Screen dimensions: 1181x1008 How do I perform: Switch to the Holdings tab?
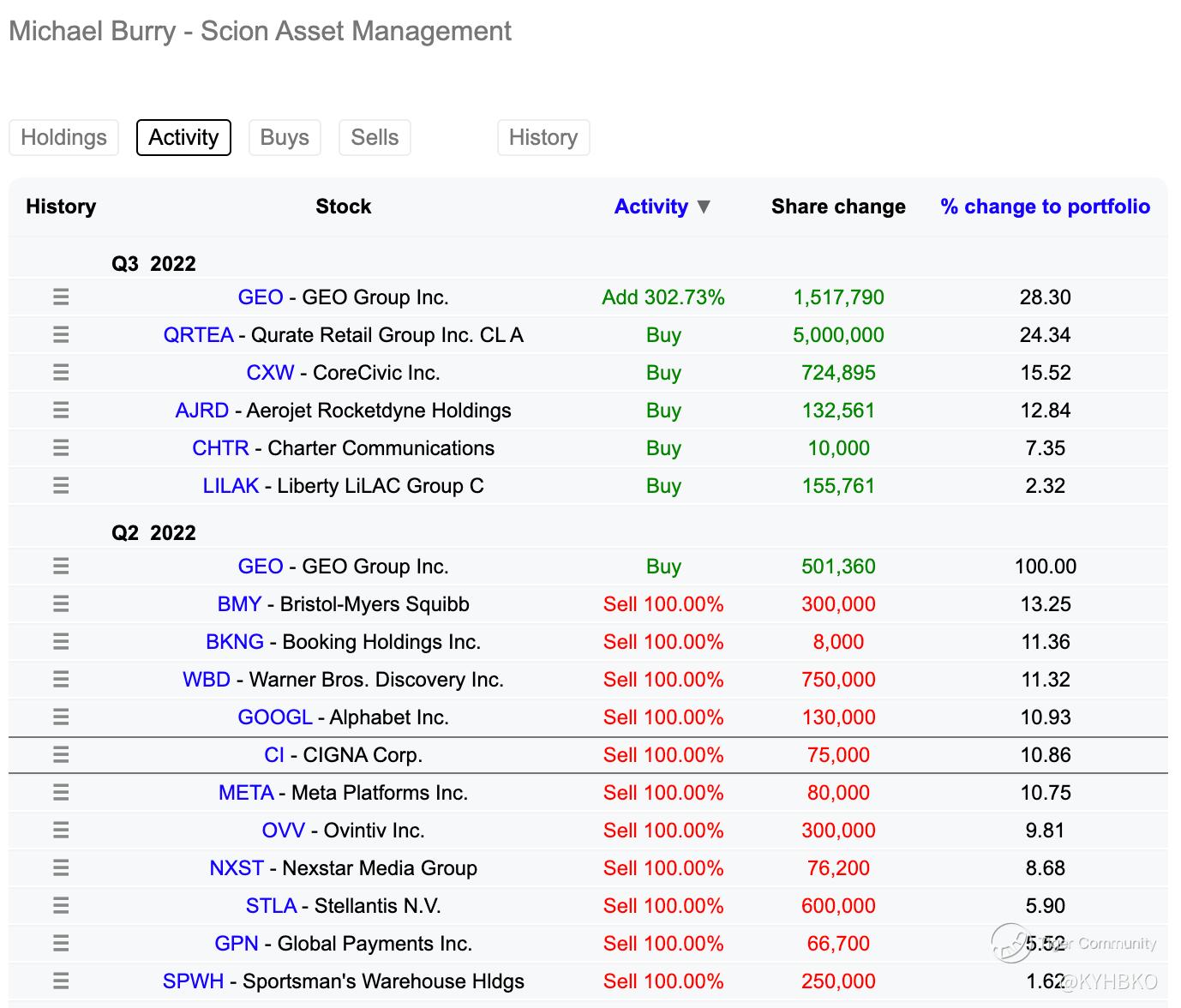tap(63, 138)
